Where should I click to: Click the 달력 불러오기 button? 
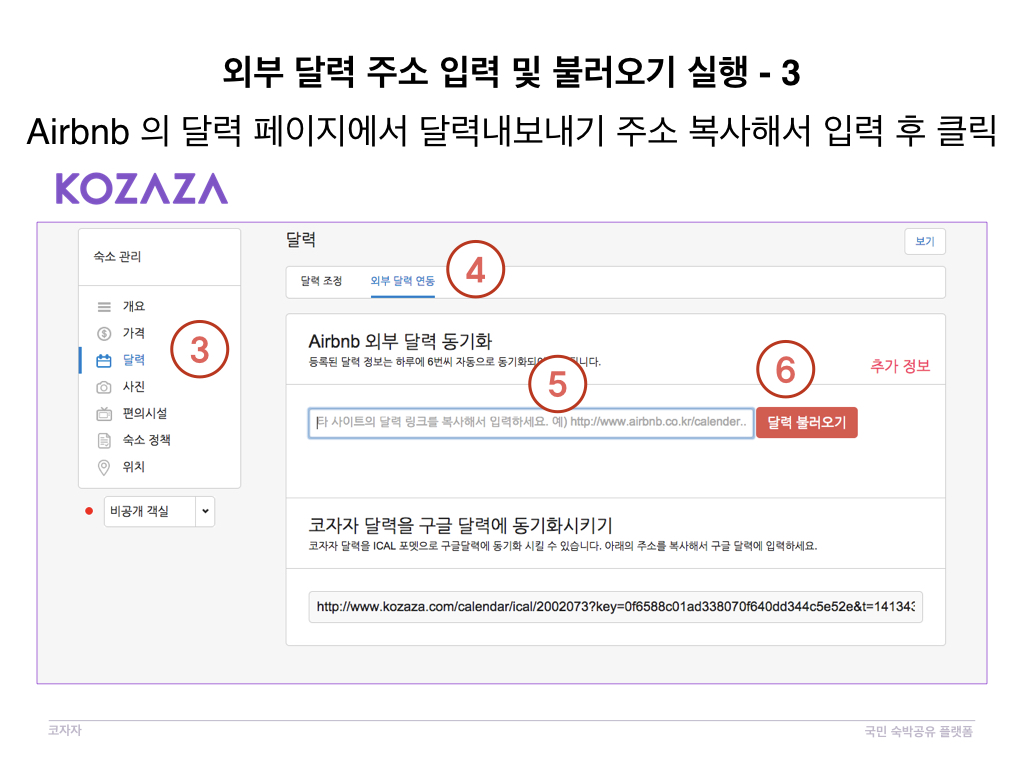coord(807,423)
